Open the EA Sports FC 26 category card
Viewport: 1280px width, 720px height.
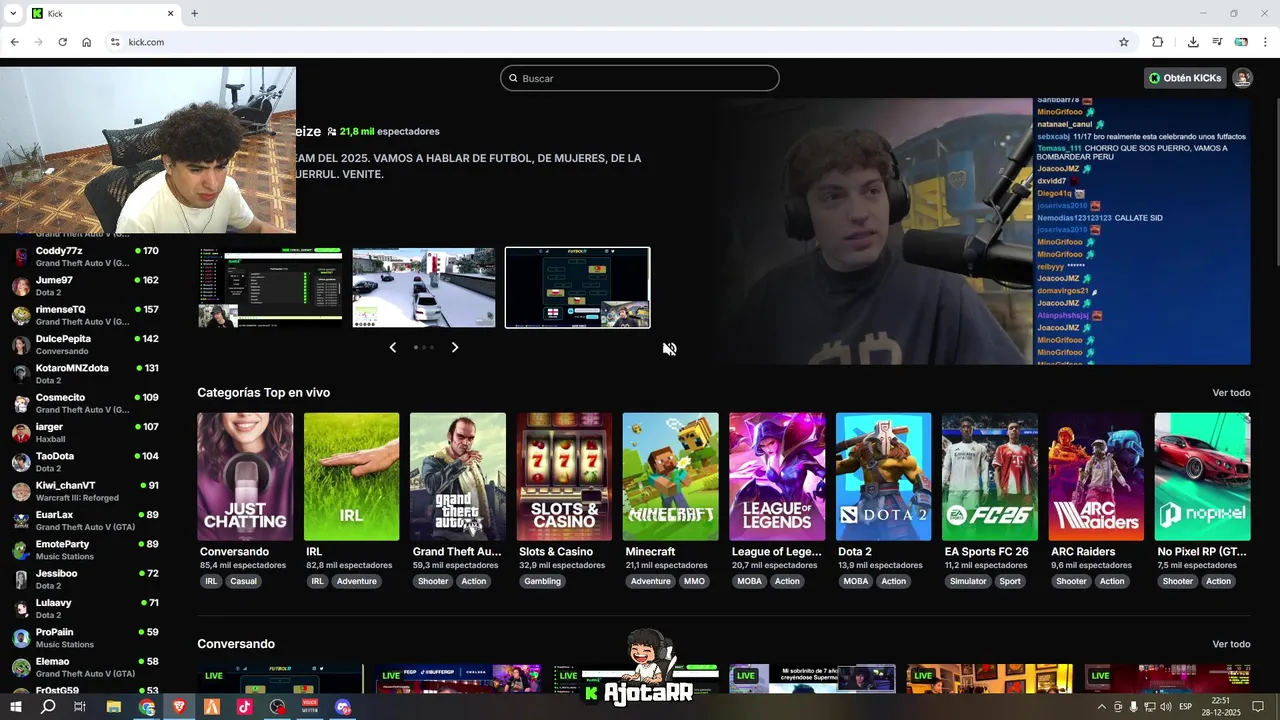coord(990,477)
